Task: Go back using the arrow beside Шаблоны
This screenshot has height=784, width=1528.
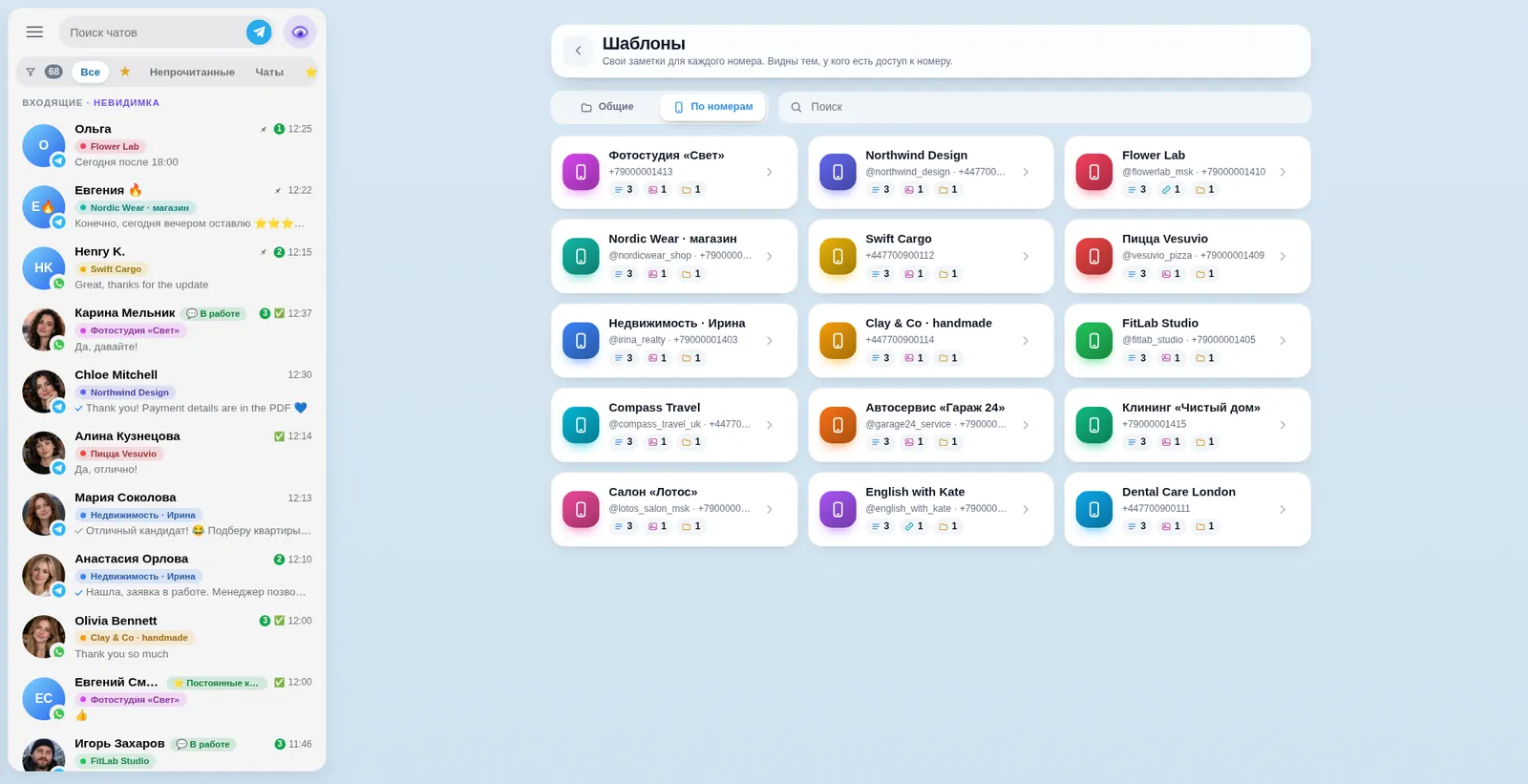Action: coord(578,51)
